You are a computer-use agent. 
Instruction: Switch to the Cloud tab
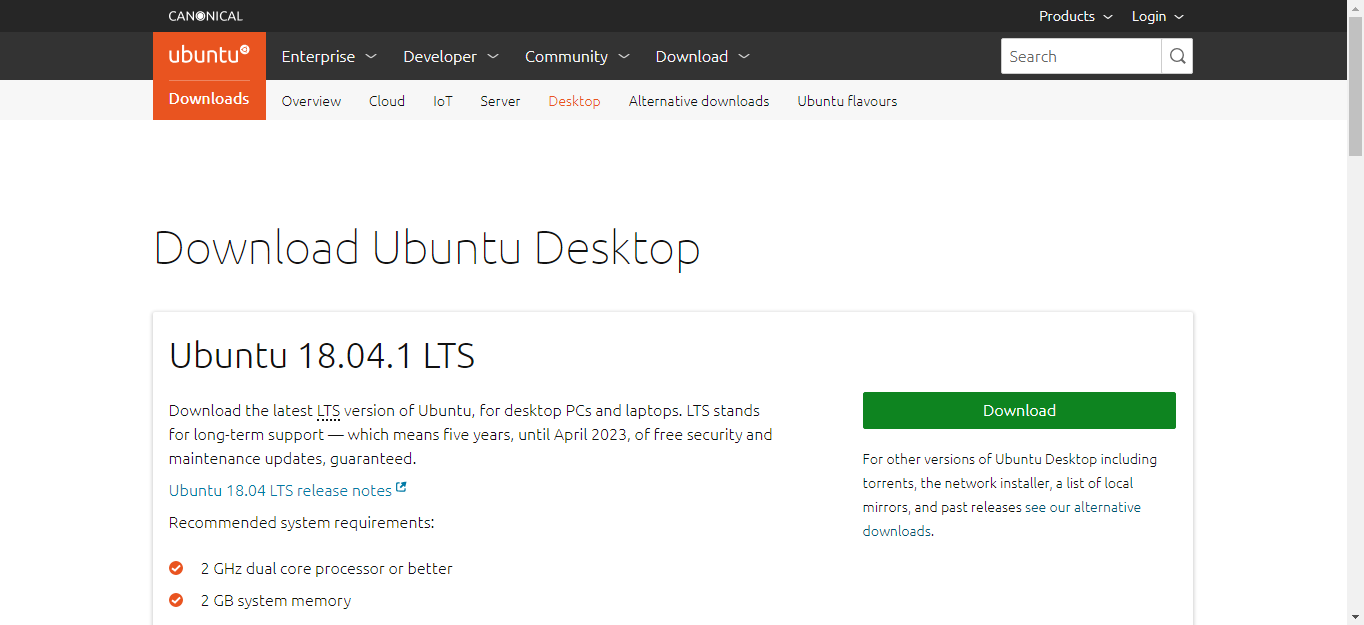[387, 101]
